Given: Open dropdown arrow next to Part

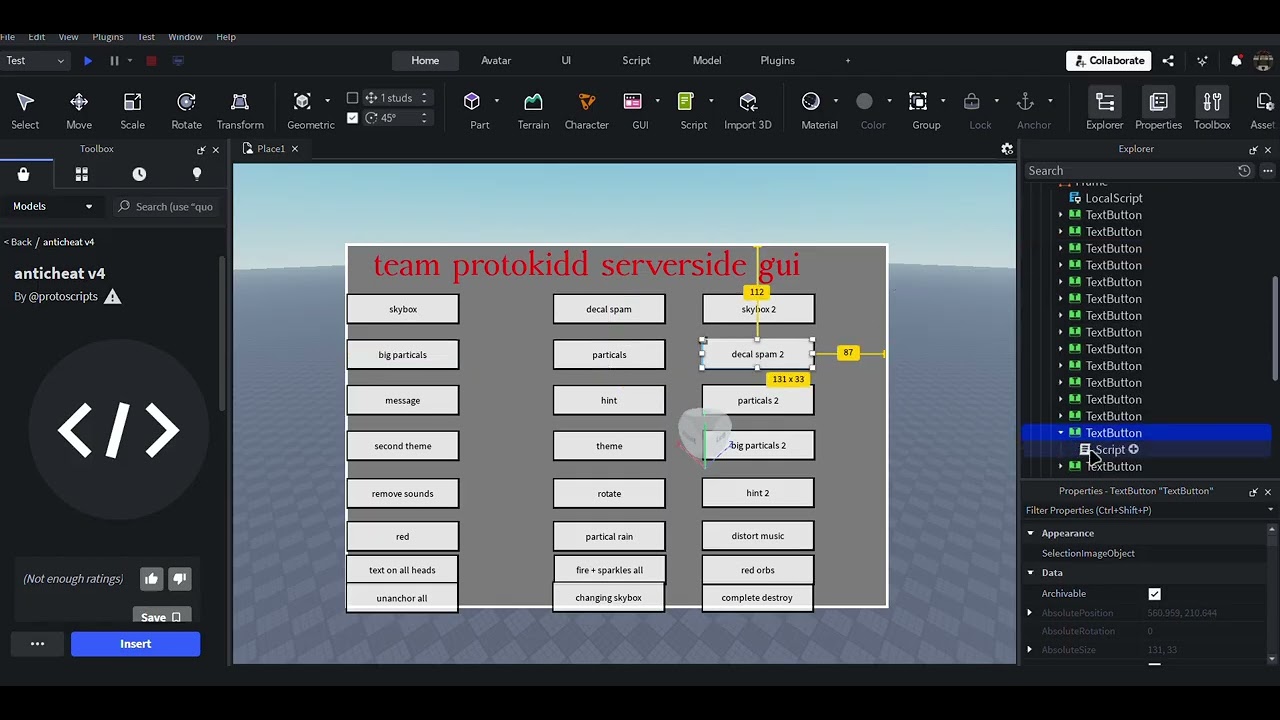Looking at the screenshot, I should (x=497, y=101).
